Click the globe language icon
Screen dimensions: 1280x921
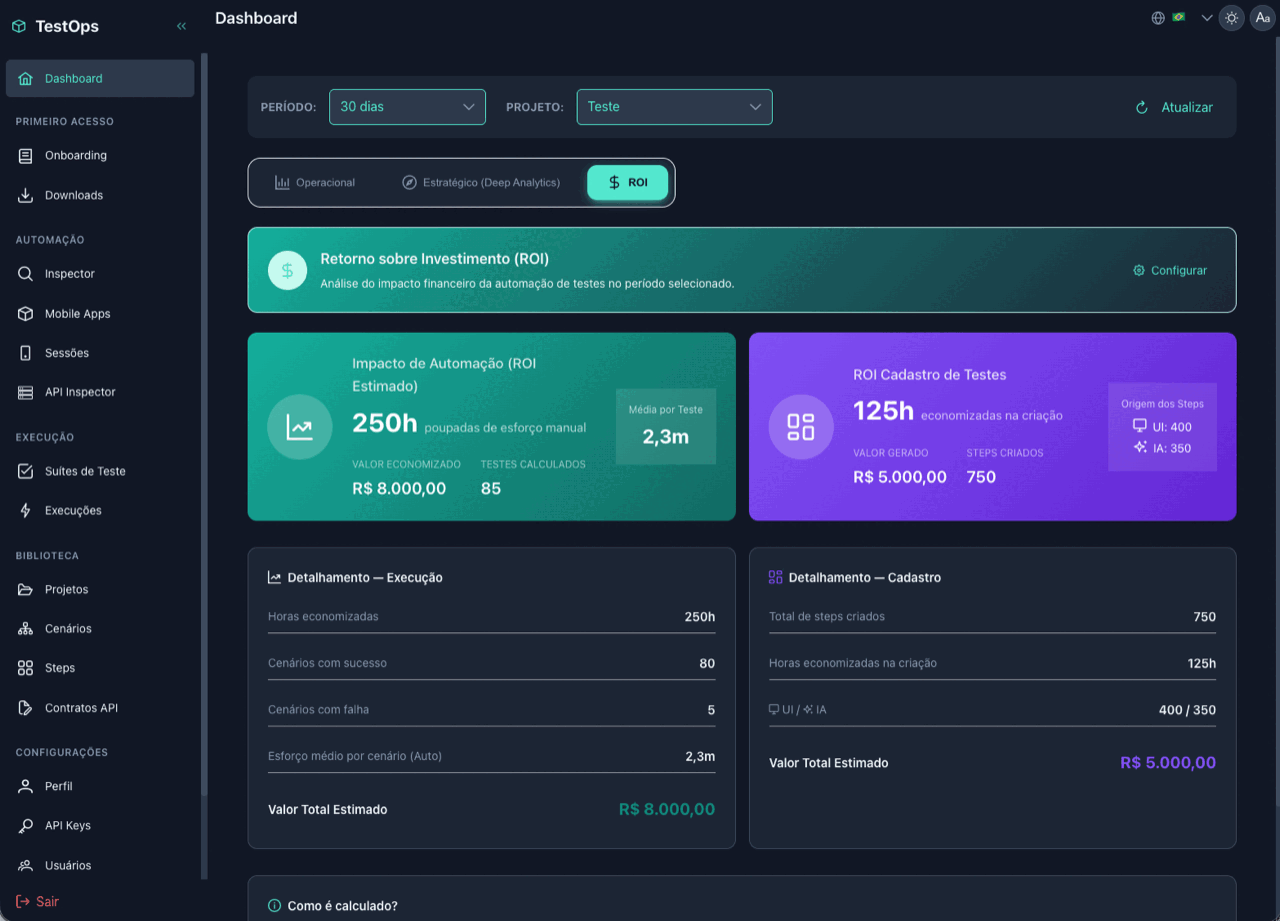click(x=1158, y=18)
